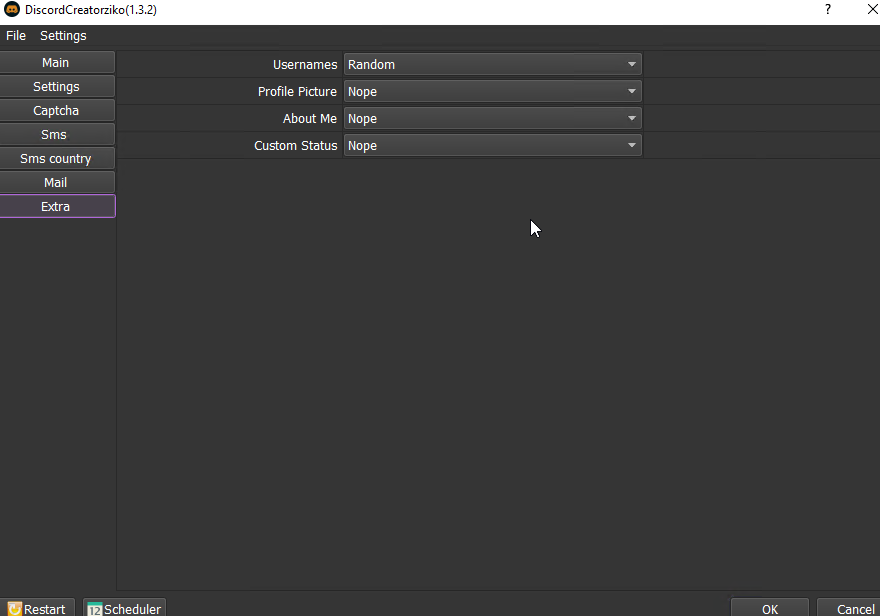Open the Custom Status dropdown

click(x=492, y=145)
